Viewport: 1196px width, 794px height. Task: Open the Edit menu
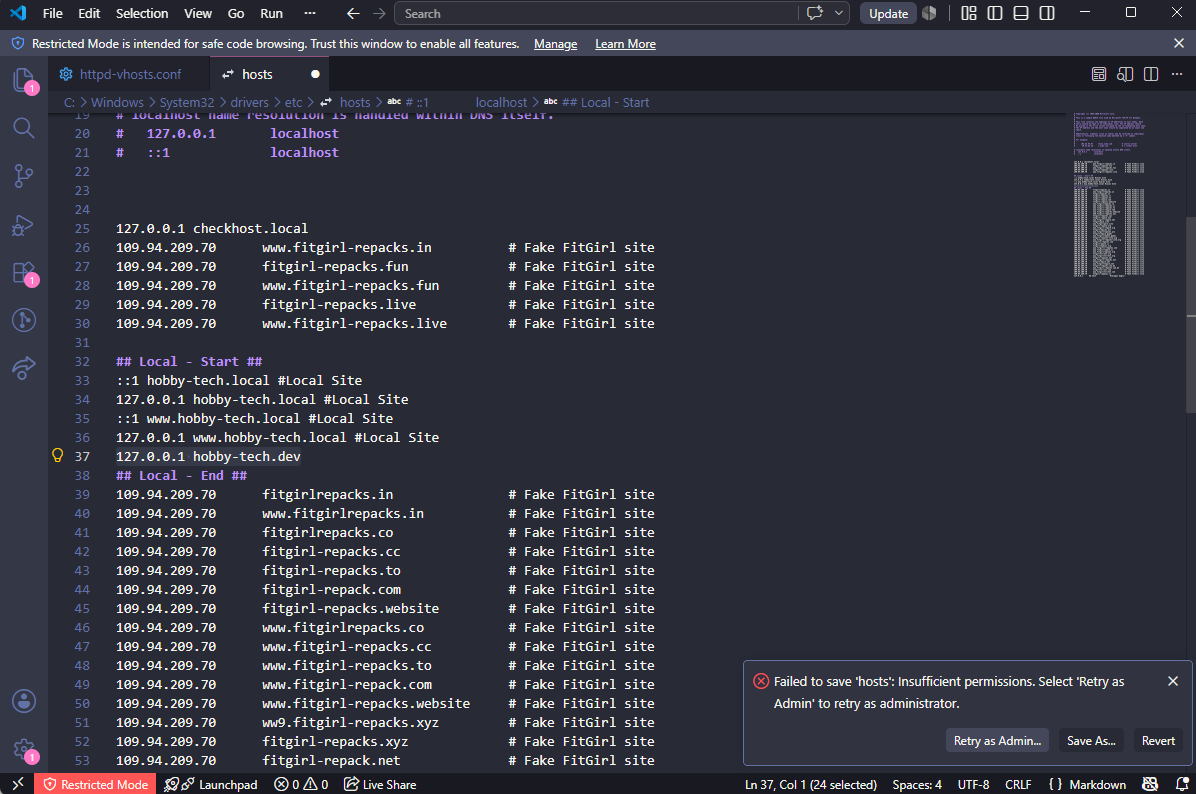pyautogui.click(x=89, y=13)
